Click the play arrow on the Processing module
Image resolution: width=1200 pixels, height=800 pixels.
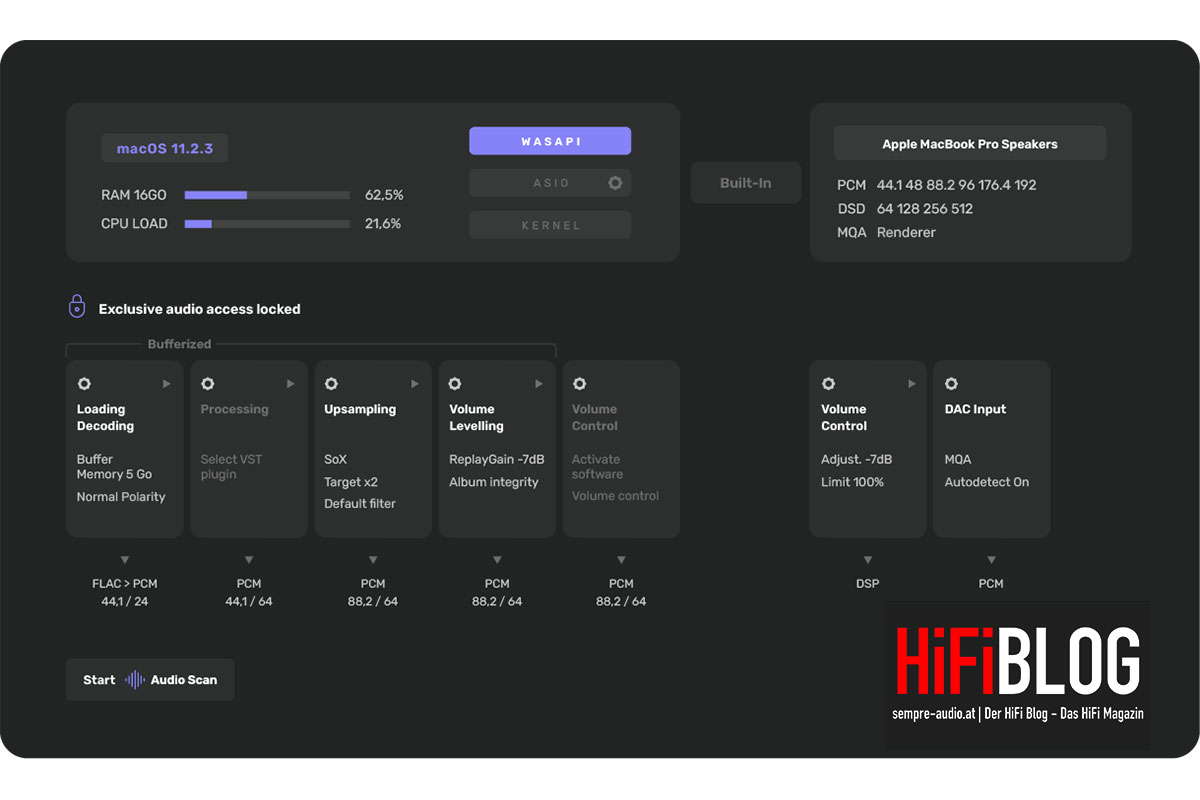tap(290, 383)
